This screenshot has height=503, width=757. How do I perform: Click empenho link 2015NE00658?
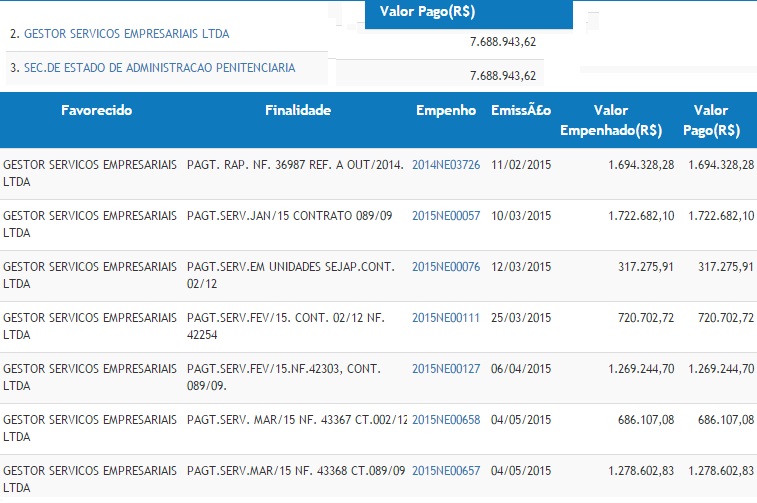click(x=446, y=419)
